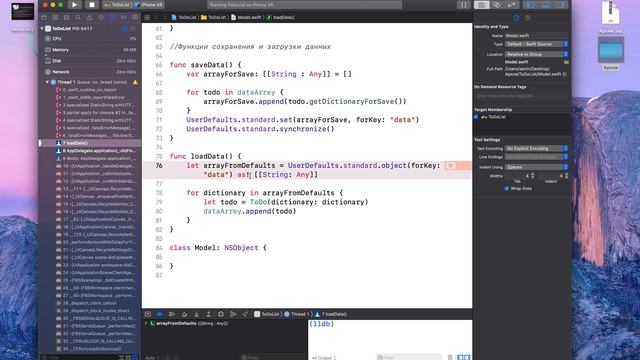The image size is (640, 360).
Task: Switch to Standard editor mode
Action: [x=482, y=5]
